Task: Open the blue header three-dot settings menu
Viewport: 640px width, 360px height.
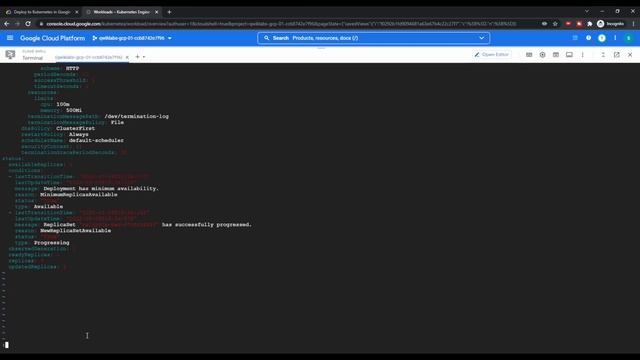Action: (x=615, y=38)
